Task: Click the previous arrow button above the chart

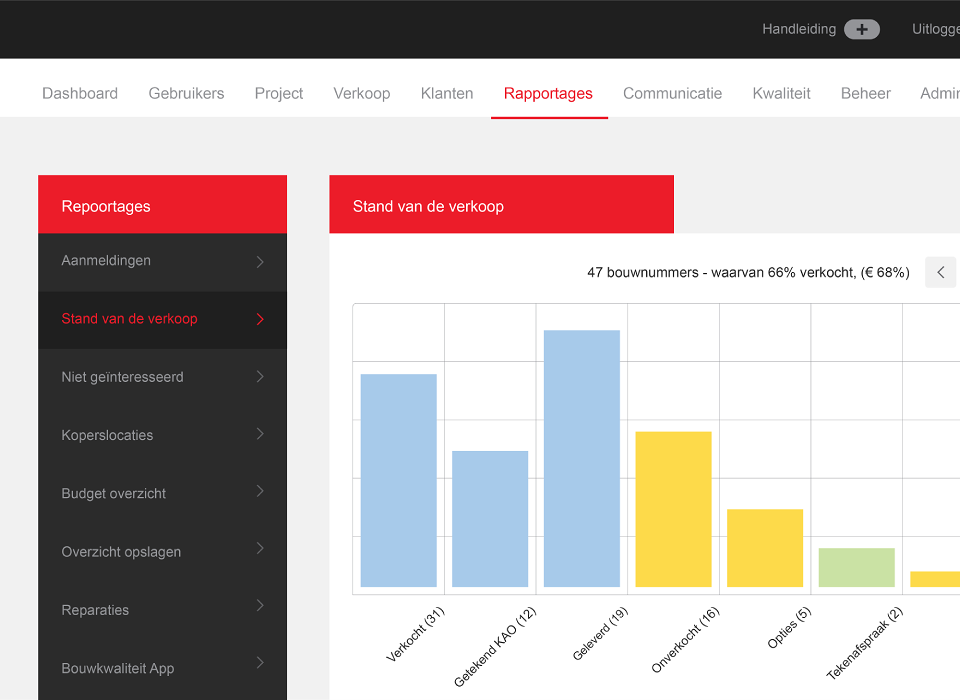Action: tap(940, 272)
